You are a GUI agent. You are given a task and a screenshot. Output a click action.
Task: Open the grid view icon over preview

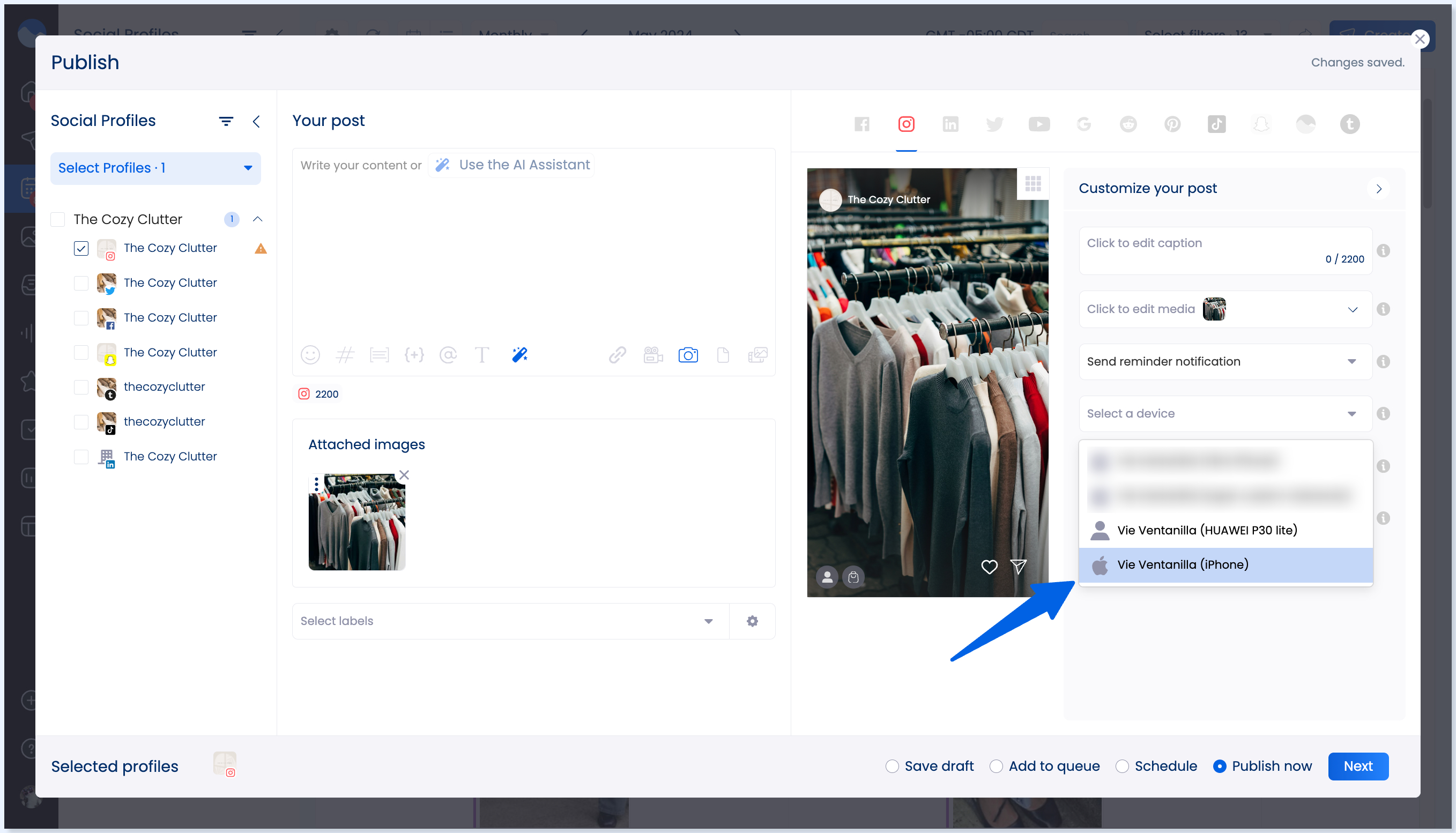click(1032, 184)
